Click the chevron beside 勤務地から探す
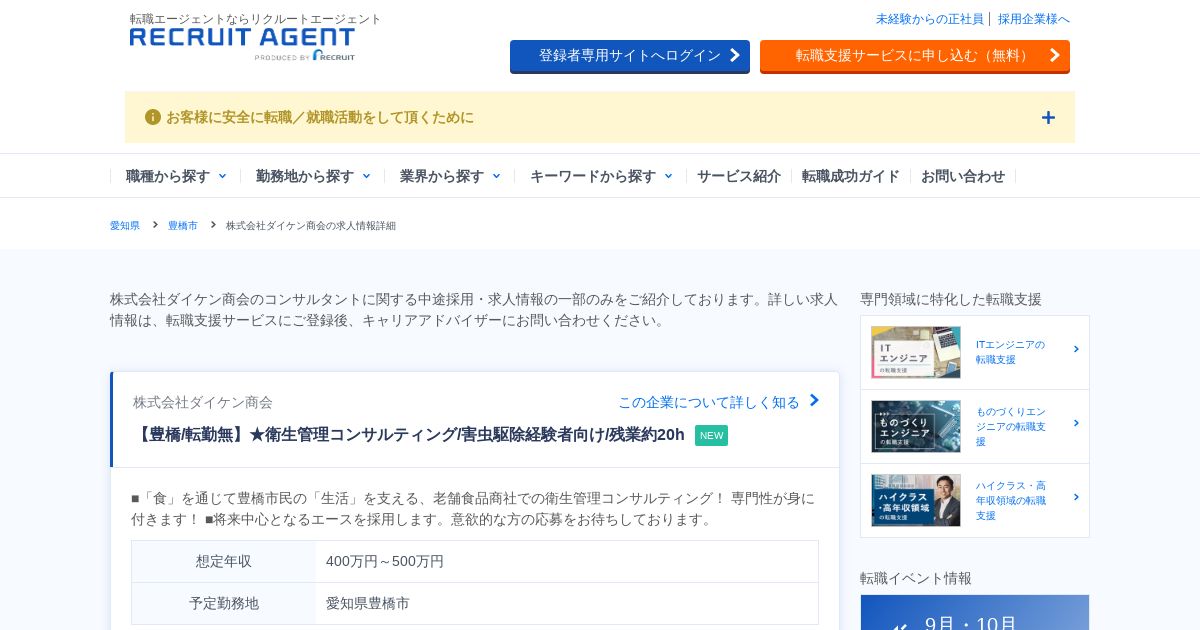Screen dimensions: 1200x630 pos(366,176)
